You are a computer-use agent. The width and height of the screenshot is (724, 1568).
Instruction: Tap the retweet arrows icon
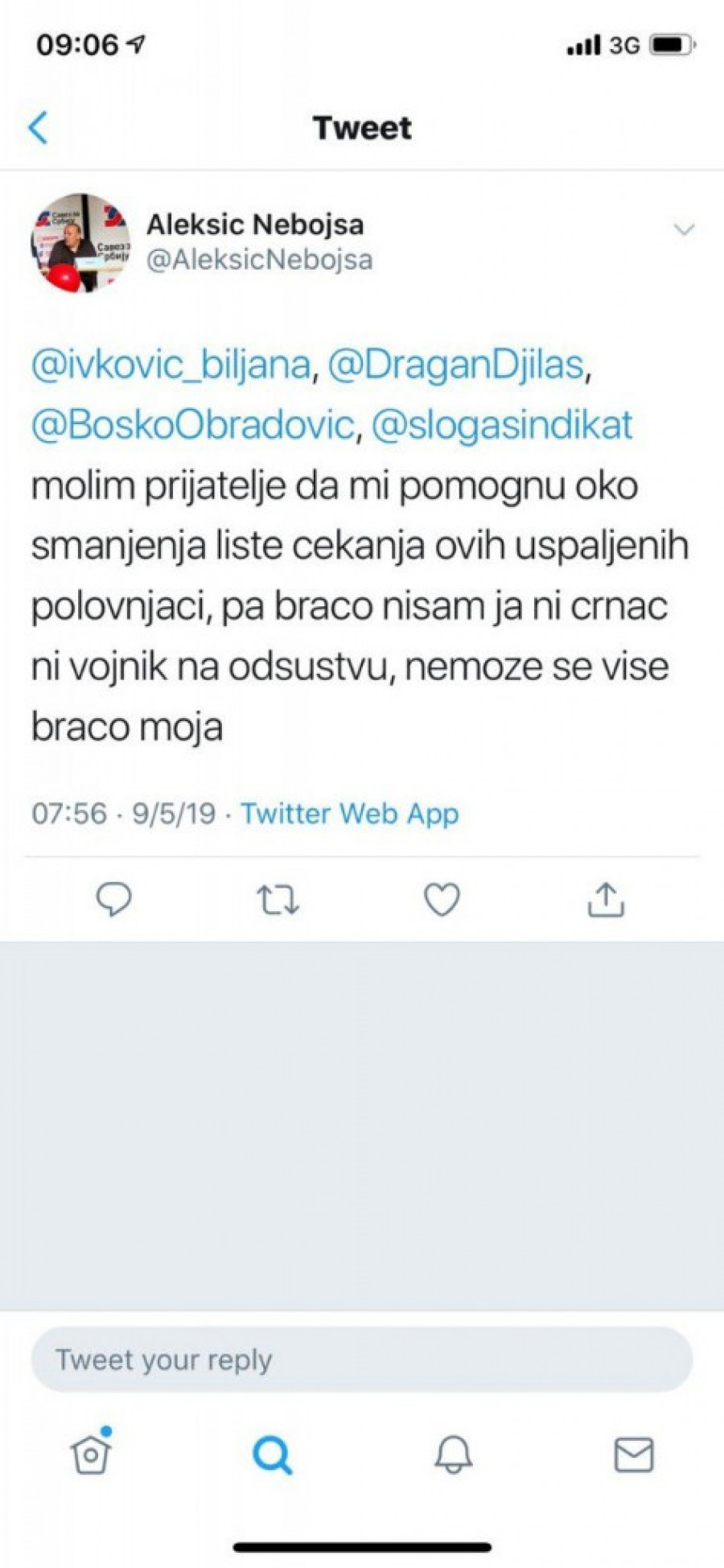[x=278, y=900]
